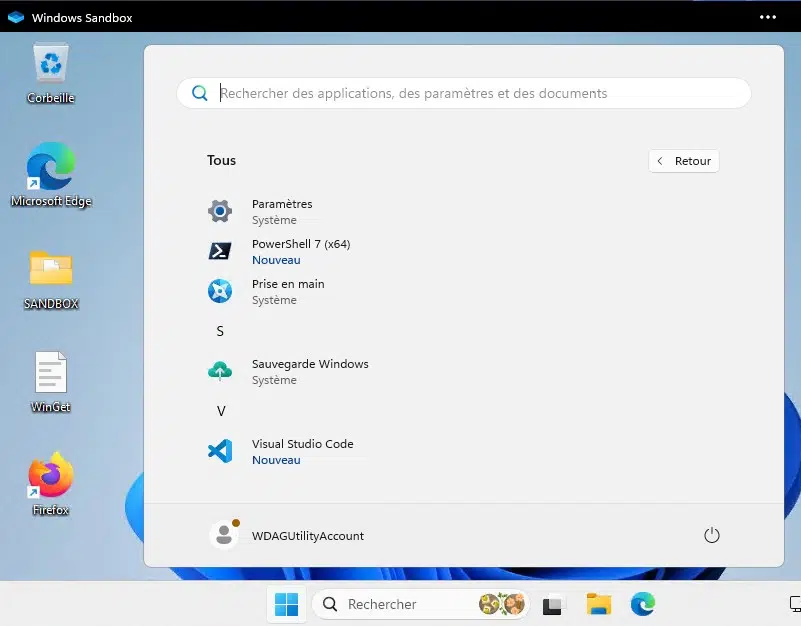Jump to letter V section header
801x626 pixels.
221,411
